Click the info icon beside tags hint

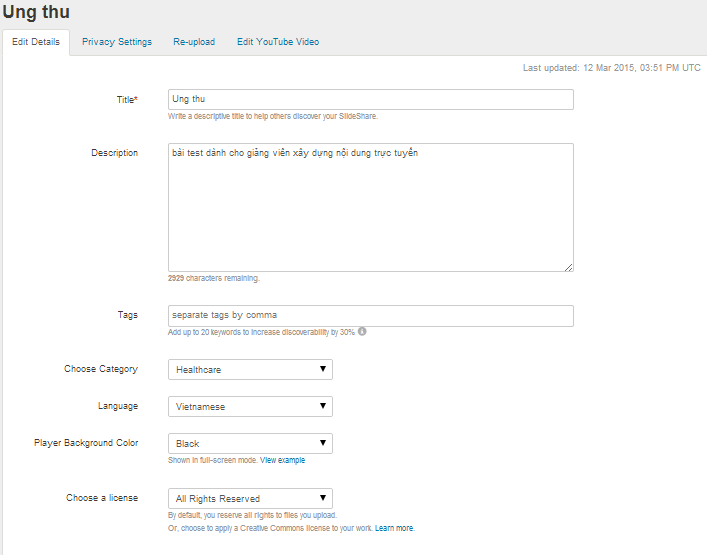click(362, 331)
